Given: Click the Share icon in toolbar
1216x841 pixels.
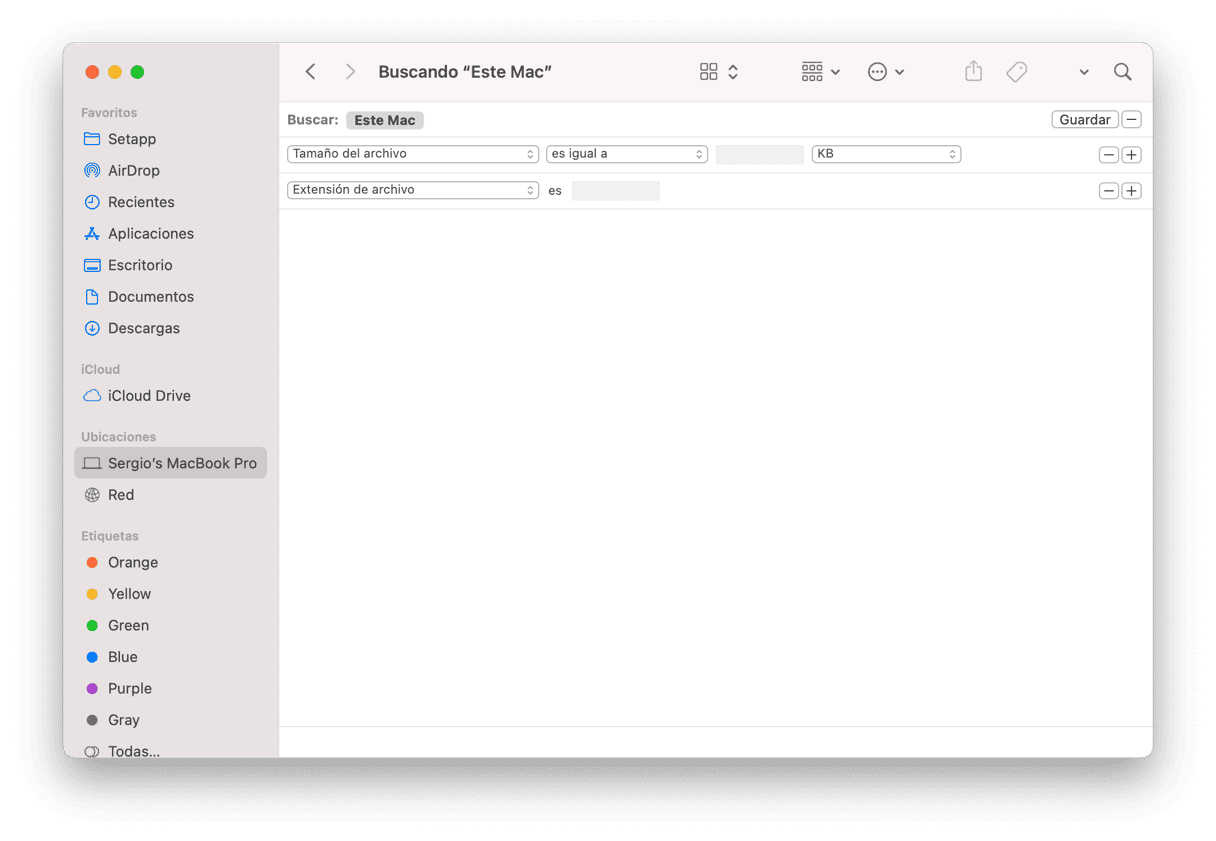Looking at the screenshot, I should (x=974, y=72).
